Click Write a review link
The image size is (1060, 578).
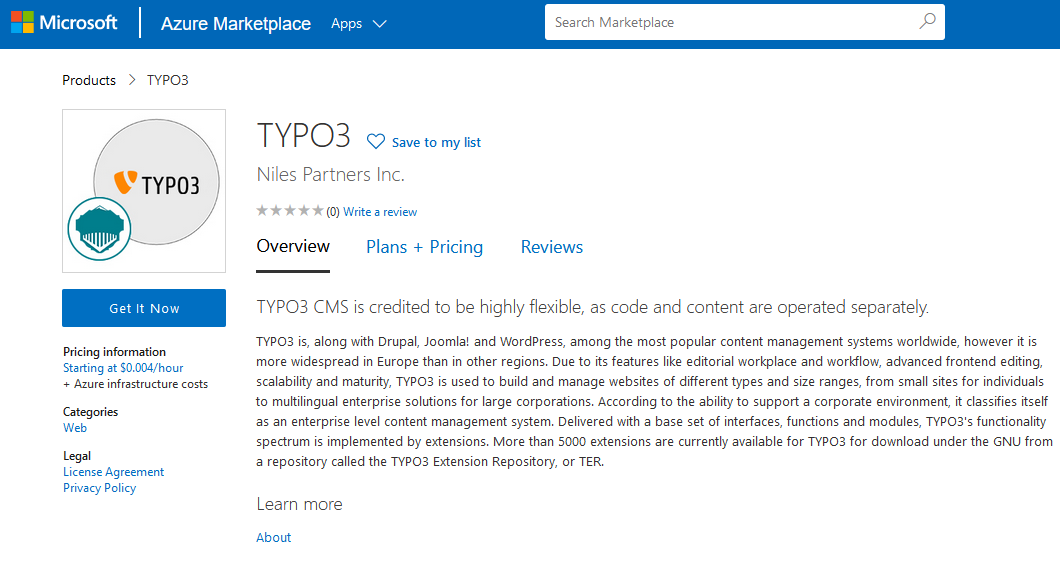(x=380, y=212)
